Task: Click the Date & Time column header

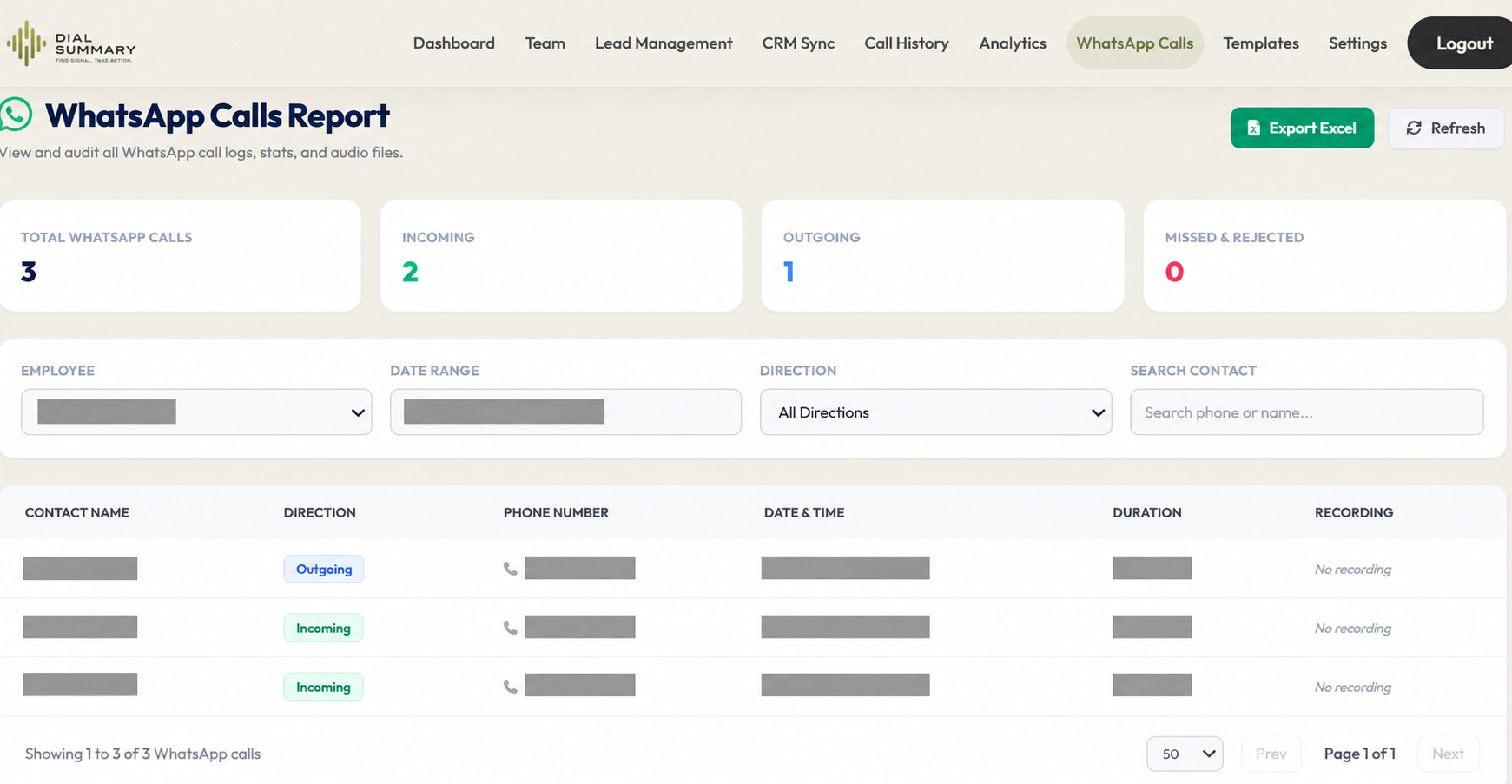Action: pyautogui.click(x=804, y=512)
